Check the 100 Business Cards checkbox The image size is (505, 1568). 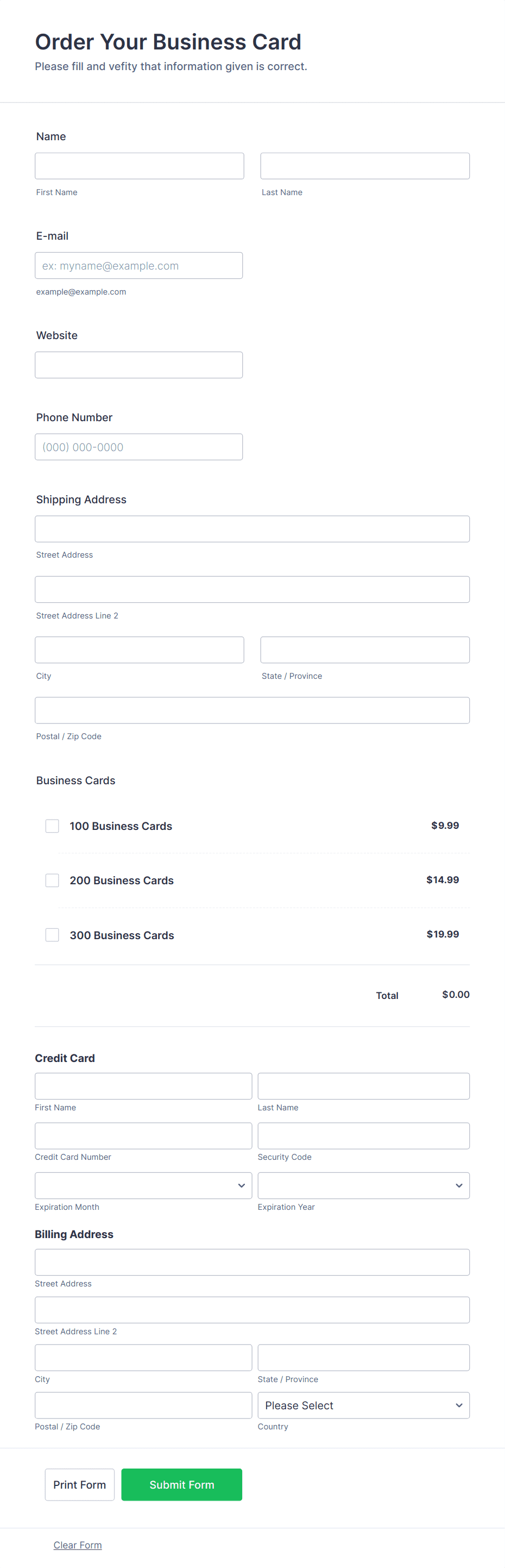52,826
